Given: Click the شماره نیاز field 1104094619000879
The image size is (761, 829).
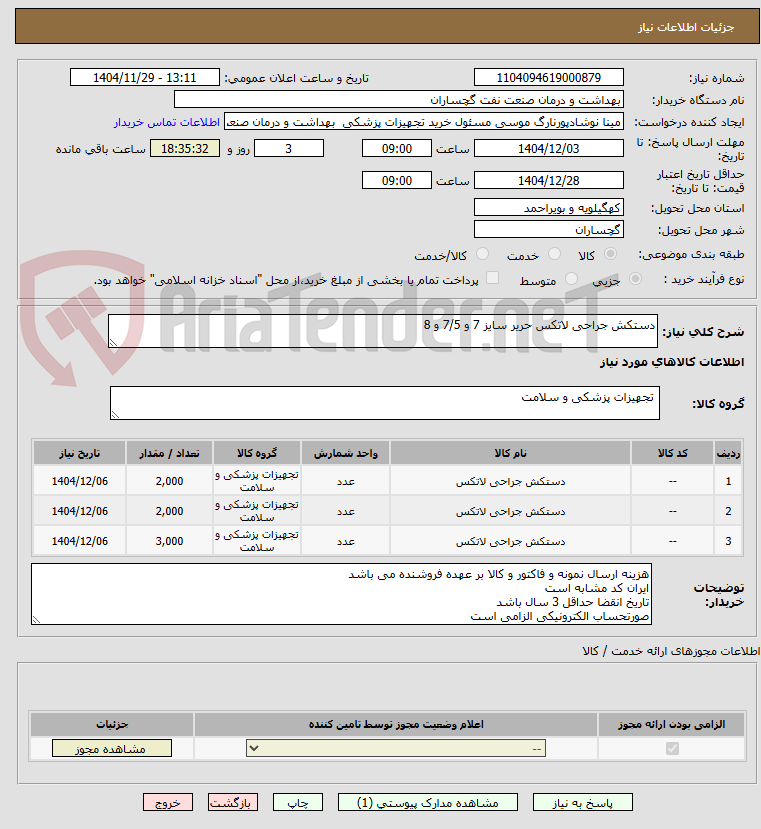Looking at the screenshot, I should point(548,77).
